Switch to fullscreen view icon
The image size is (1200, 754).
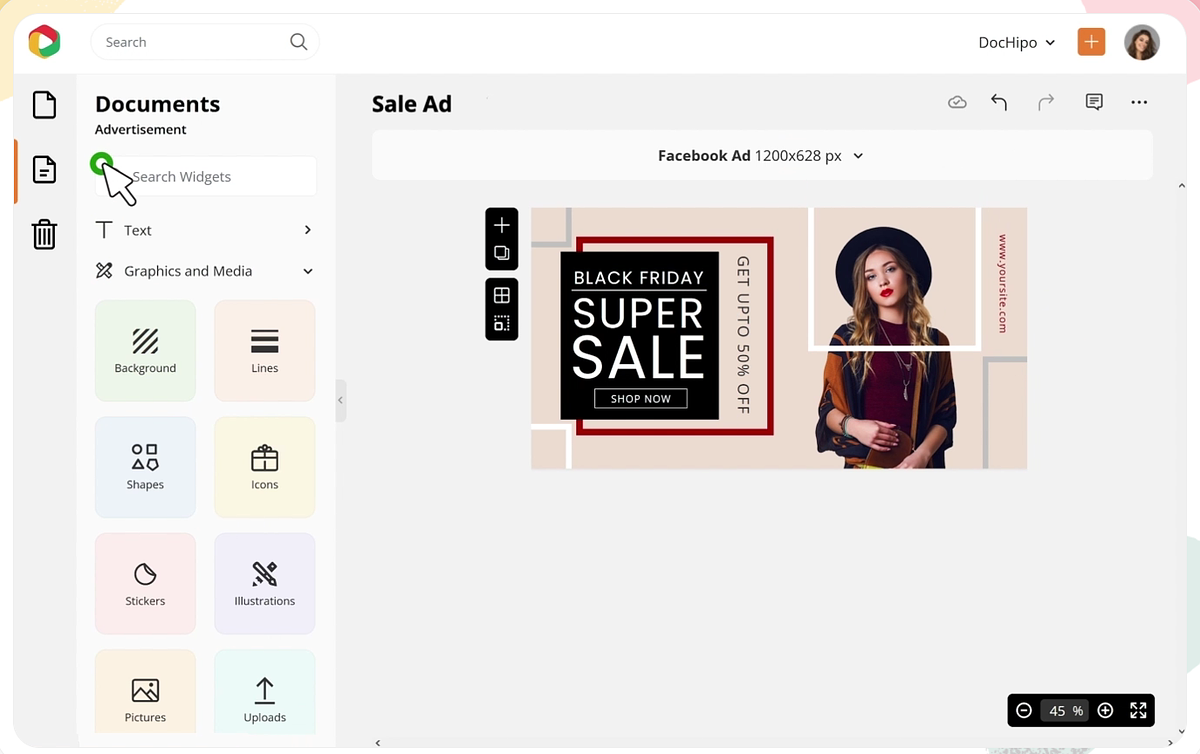[x=1138, y=710]
